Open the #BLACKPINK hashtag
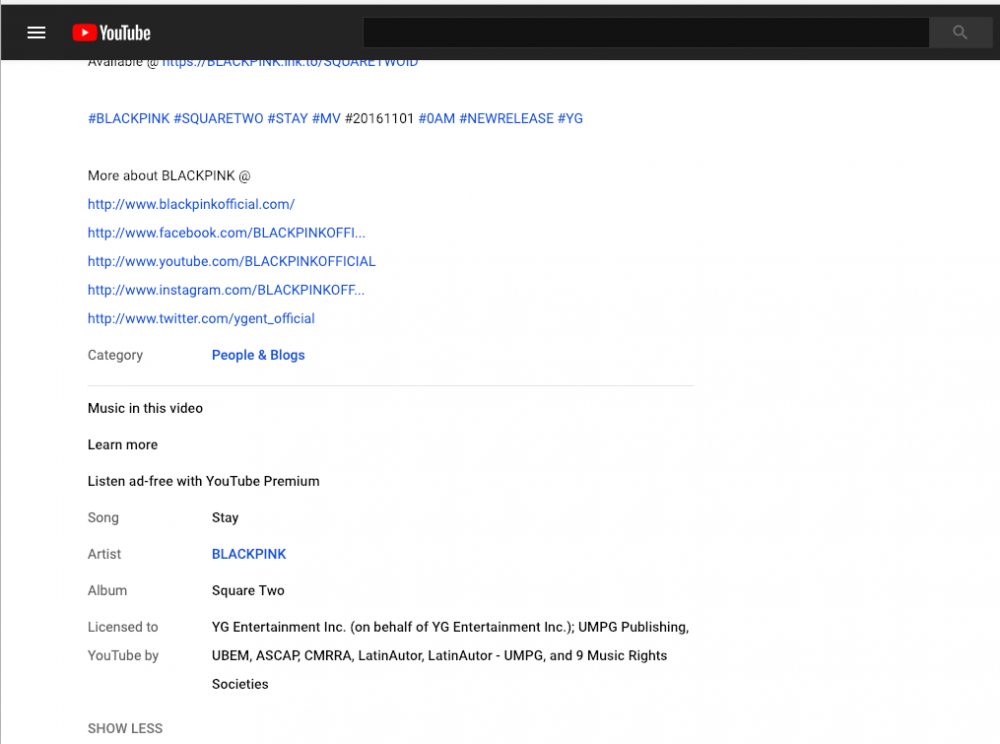This screenshot has height=744, width=1000. [128, 118]
